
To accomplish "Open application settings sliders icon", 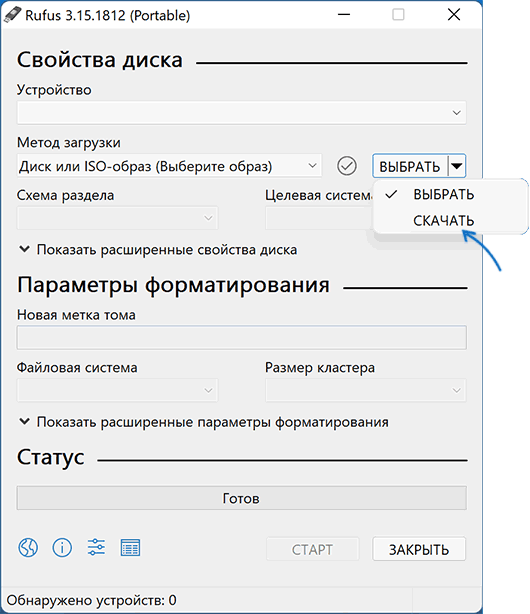I will (96, 547).
